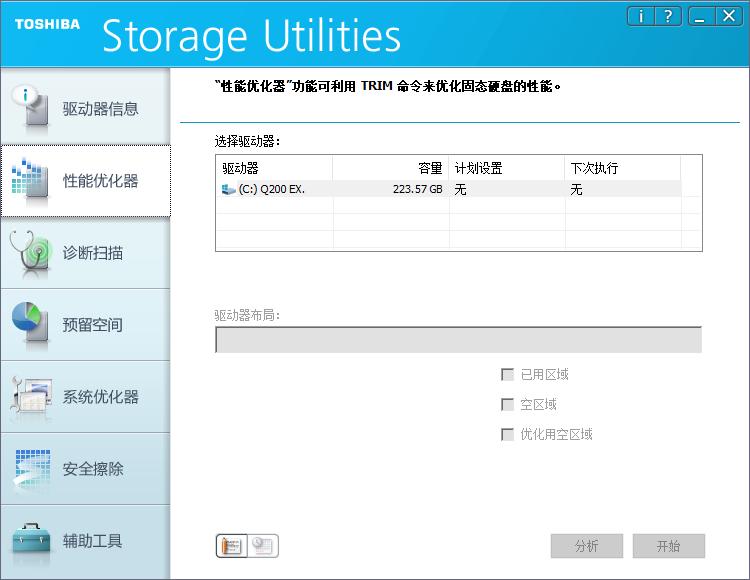
Task: Toggle the 优化用空区域 checkbox
Action: tap(507, 435)
